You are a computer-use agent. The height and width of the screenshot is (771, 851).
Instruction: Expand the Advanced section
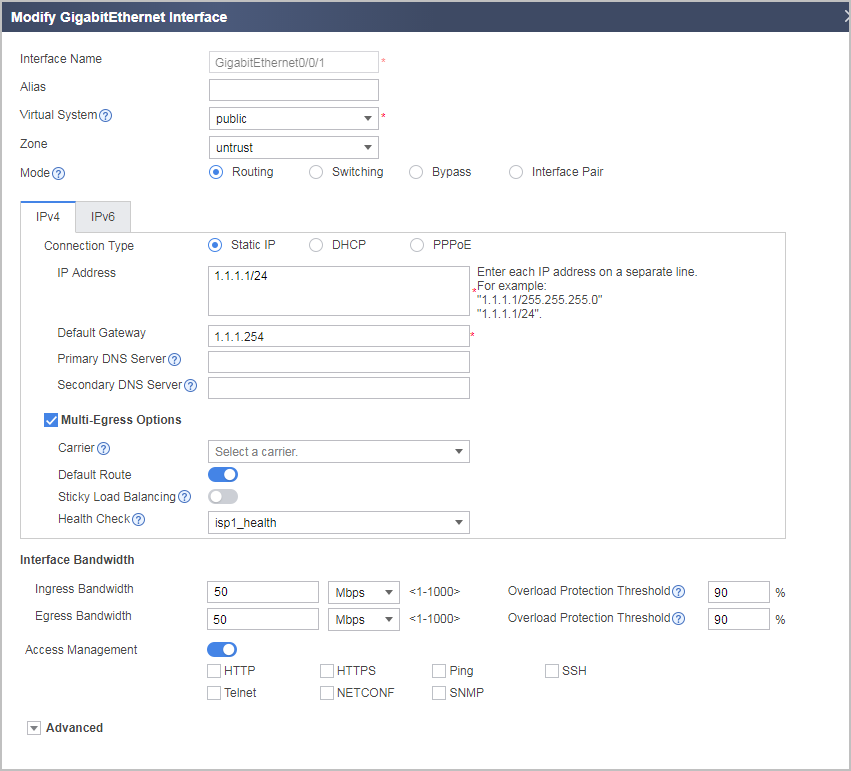coord(34,728)
